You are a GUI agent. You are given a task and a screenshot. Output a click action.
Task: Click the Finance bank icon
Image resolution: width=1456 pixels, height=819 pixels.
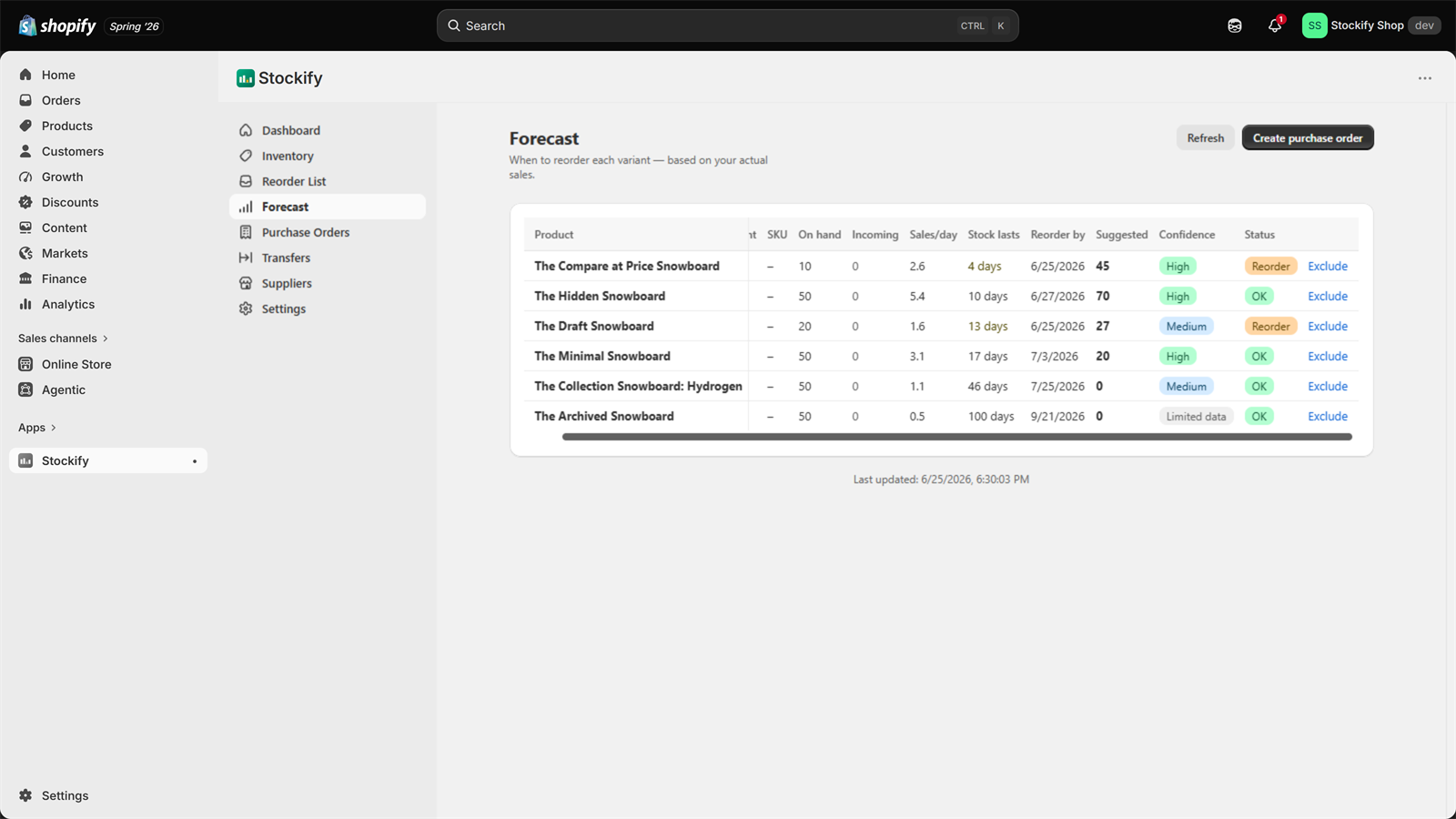pos(25,278)
